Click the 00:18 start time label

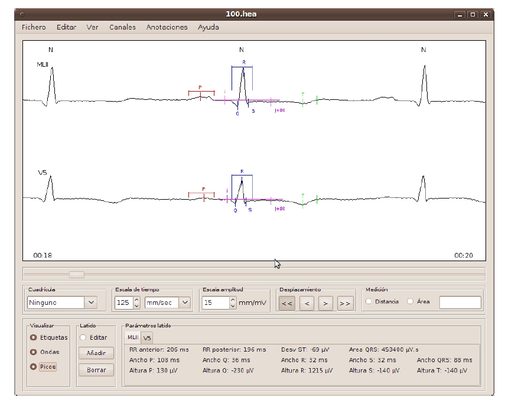click(42, 255)
